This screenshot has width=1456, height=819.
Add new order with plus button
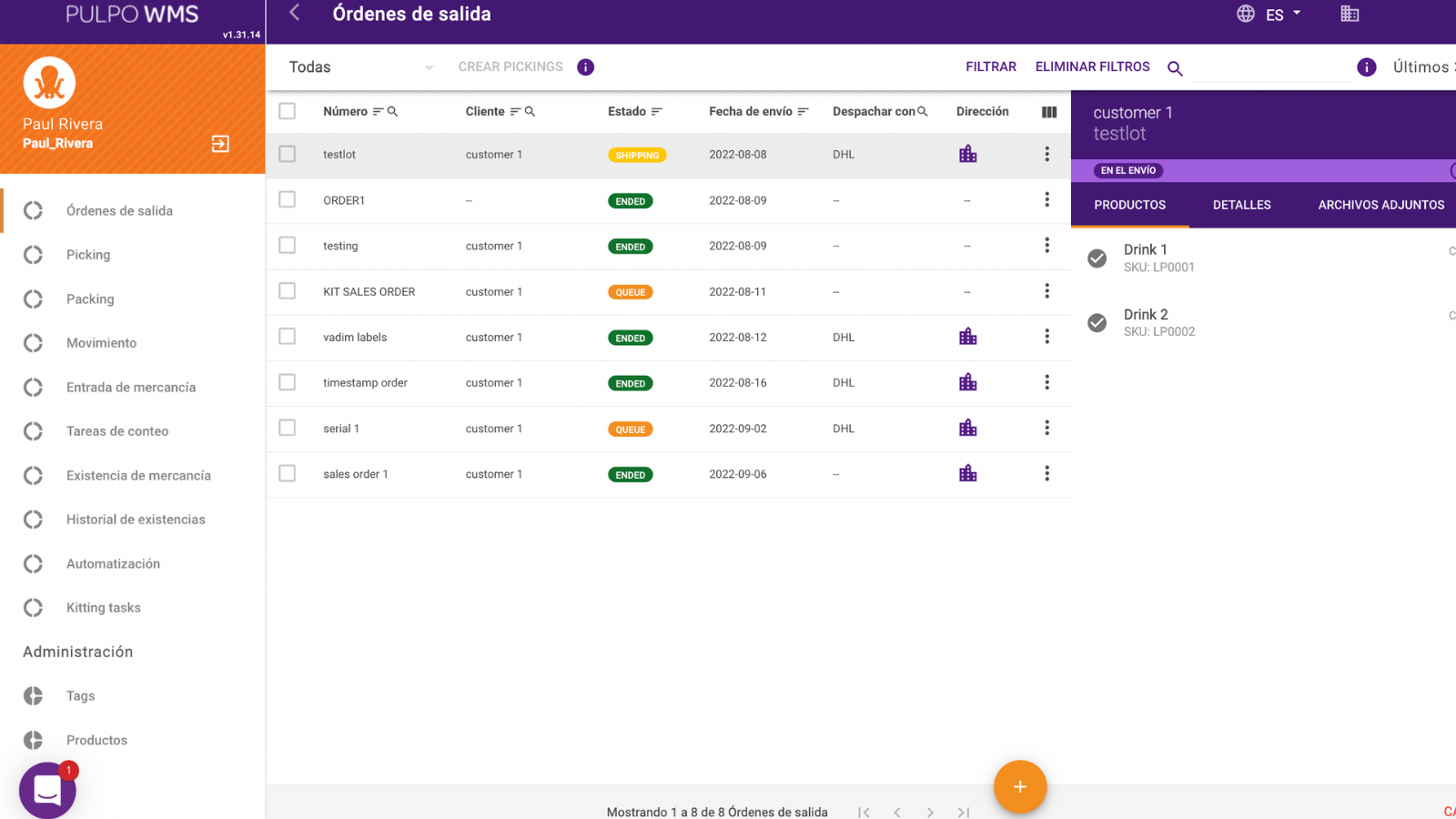click(x=1020, y=786)
